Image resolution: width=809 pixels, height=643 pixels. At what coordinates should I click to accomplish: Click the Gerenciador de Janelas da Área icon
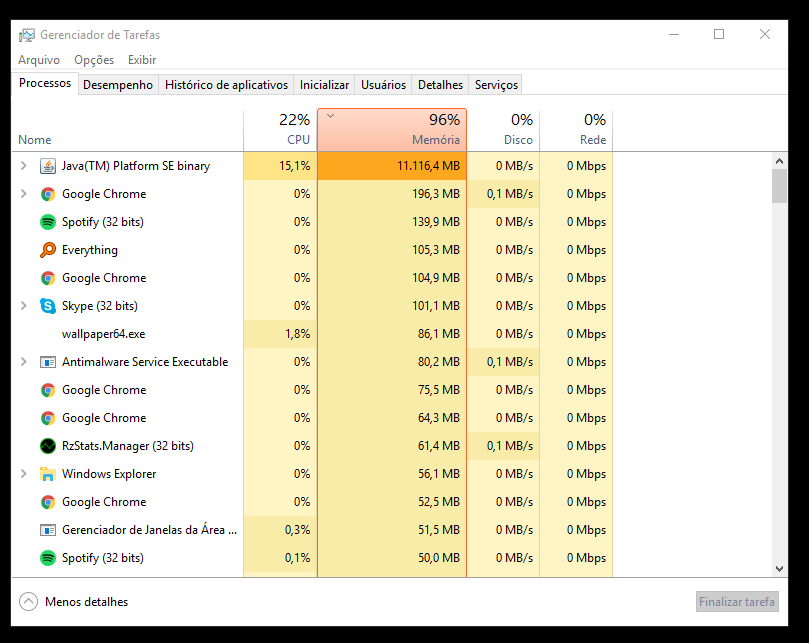(48, 530)
